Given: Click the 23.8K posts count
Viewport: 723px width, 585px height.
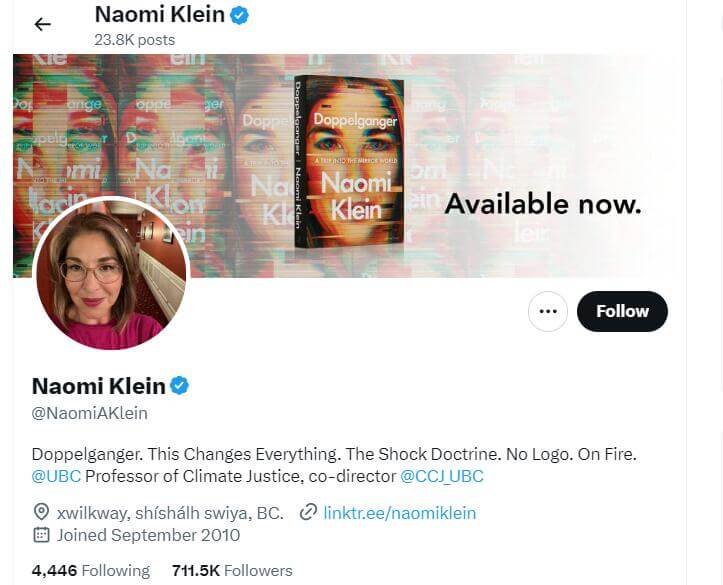Looking at the screenshot, I should tap(135, 40).
